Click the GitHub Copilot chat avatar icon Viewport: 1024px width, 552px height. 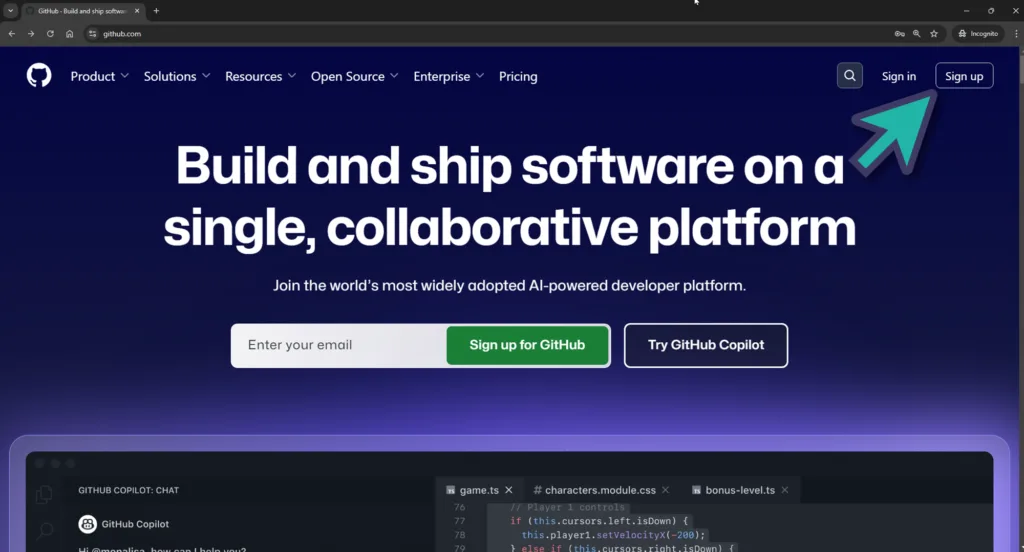point(88,524)
